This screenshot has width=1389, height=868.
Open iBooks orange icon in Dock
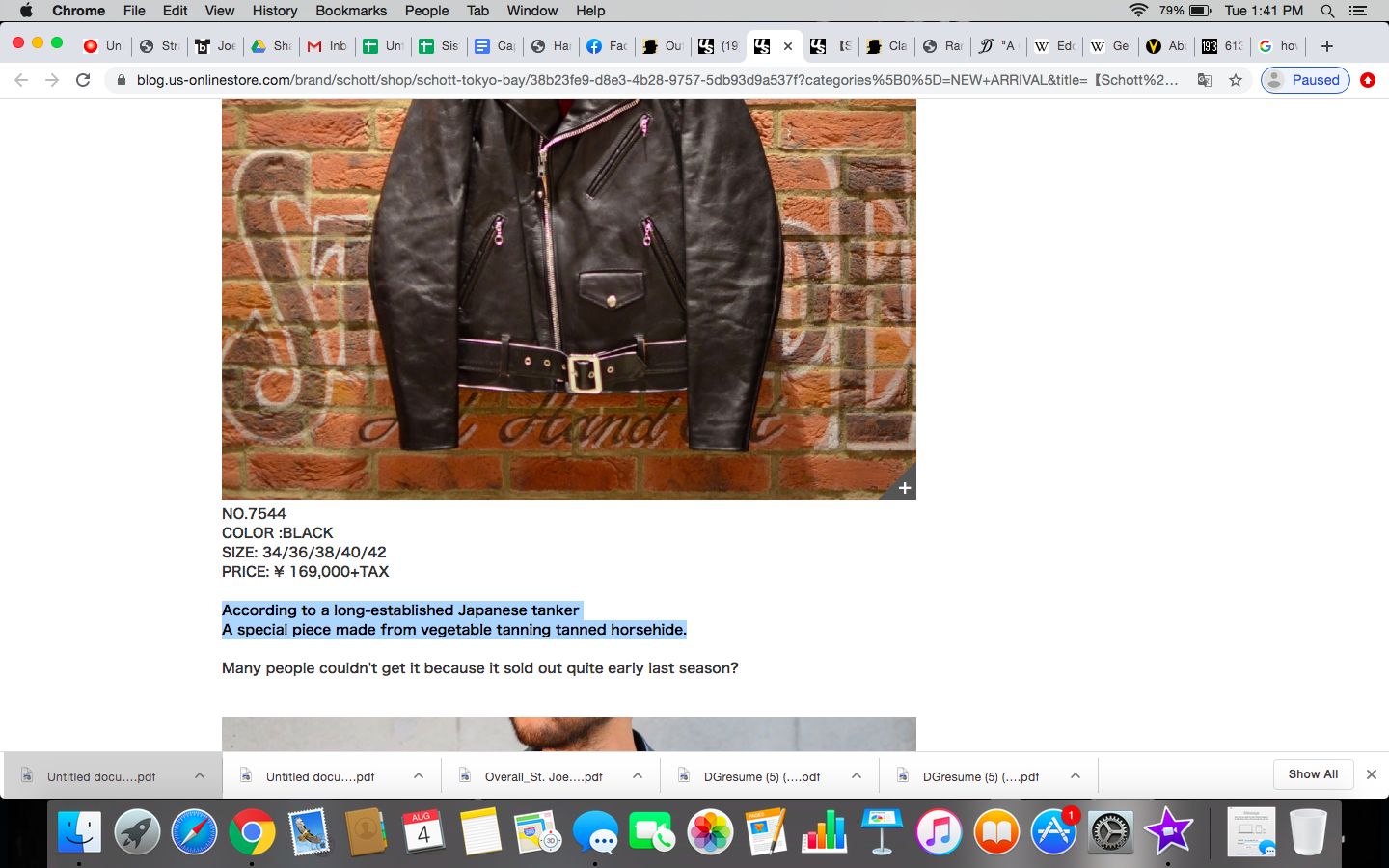click(x=996, y=831)
